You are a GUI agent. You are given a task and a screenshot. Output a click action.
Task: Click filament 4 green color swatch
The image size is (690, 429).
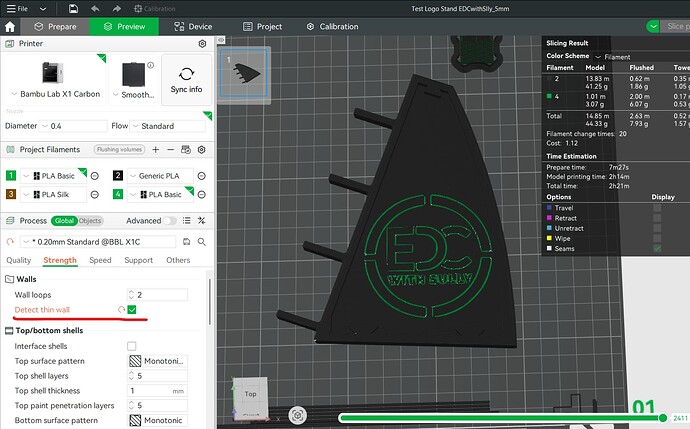[117, 194]
